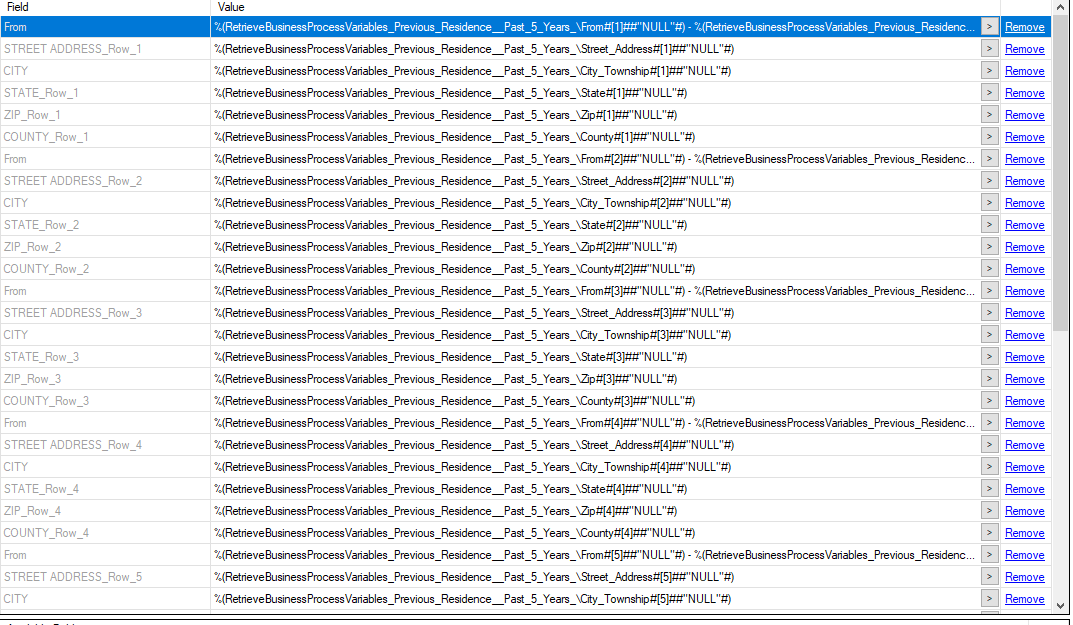Select the STREET ADDRESS_Row_5 field label
Viewport: 1073px width, 625px height.
[73, 577]
